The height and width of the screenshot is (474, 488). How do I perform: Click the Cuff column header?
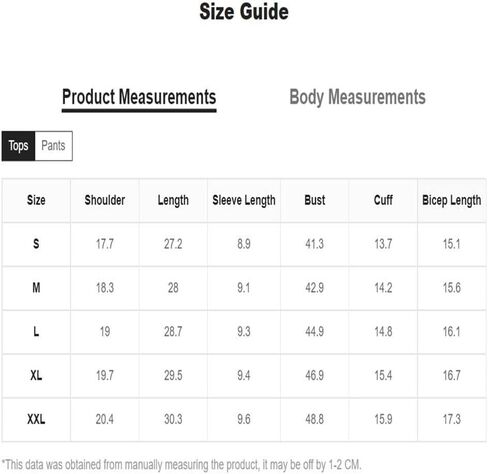click(x=383, y=200)
